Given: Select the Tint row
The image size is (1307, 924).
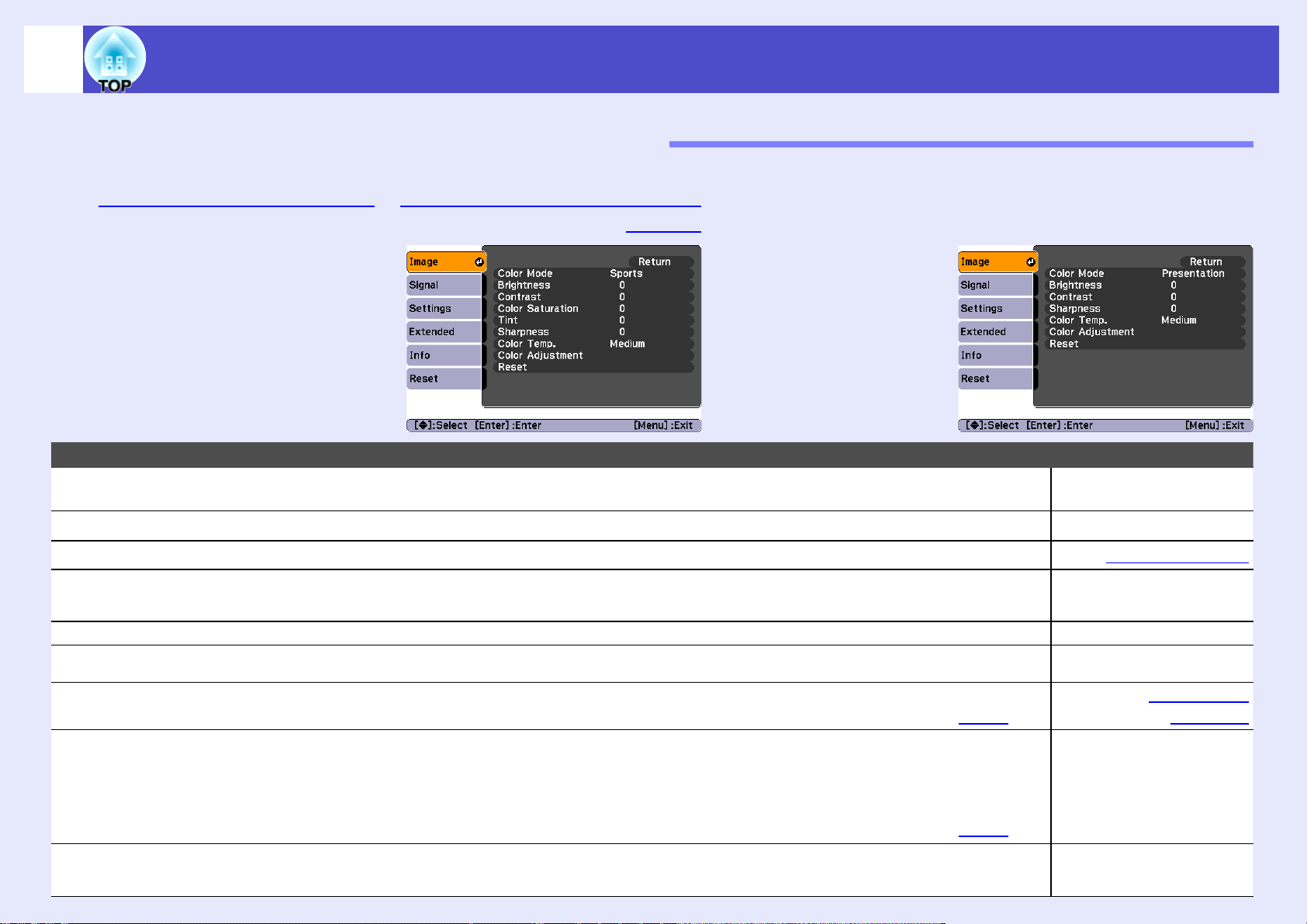Looking at the screenshot, I should (x=593, y=320).
